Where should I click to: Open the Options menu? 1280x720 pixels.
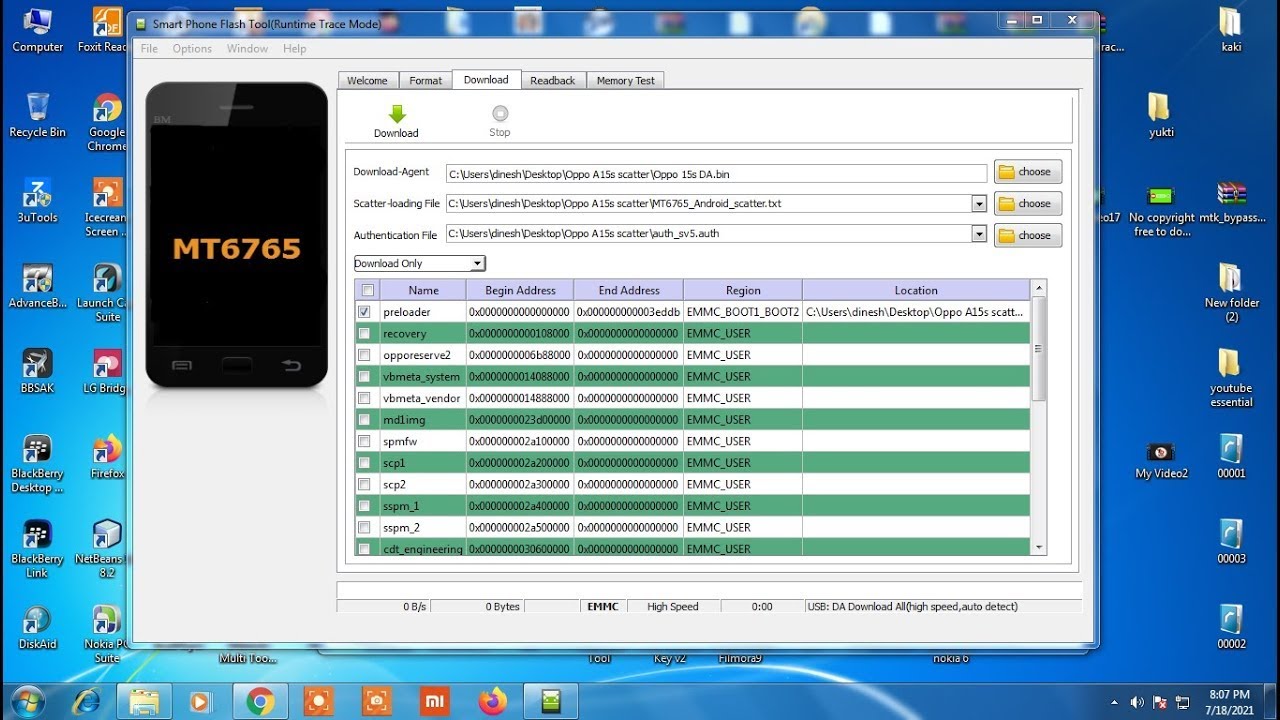(192, 48)
